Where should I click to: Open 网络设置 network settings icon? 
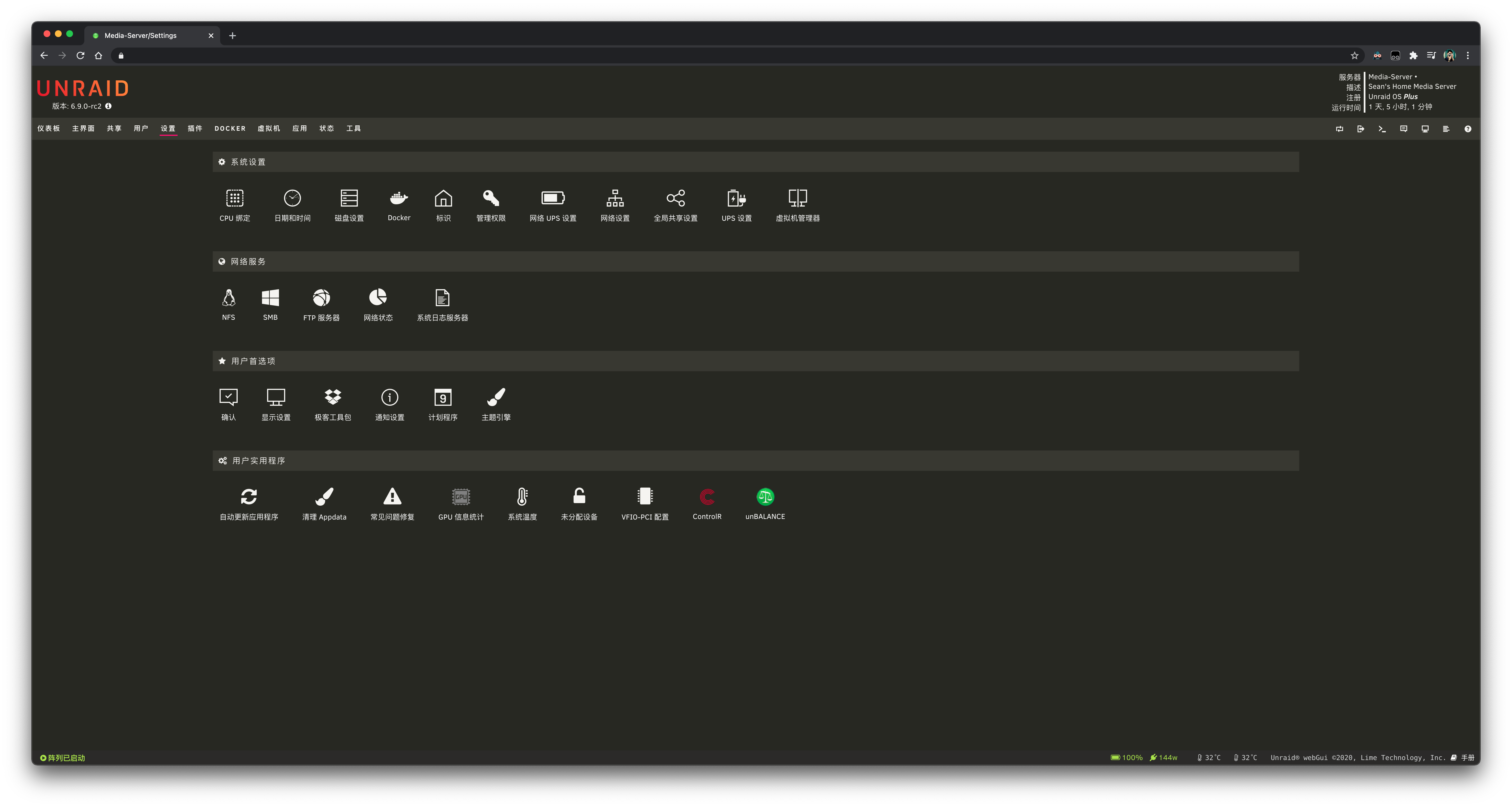click(x=615, y=198)
